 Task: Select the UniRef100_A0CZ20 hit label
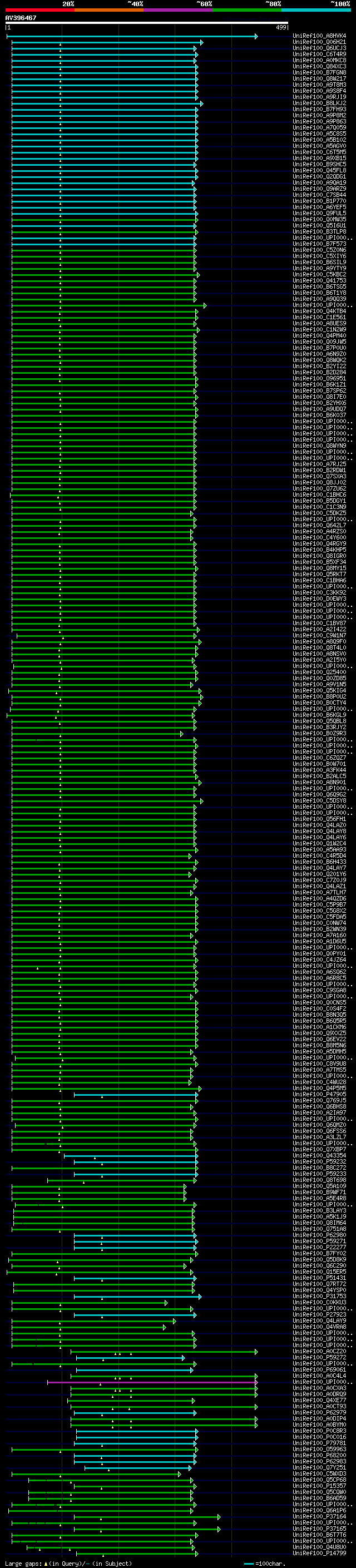coord(319,1351)
